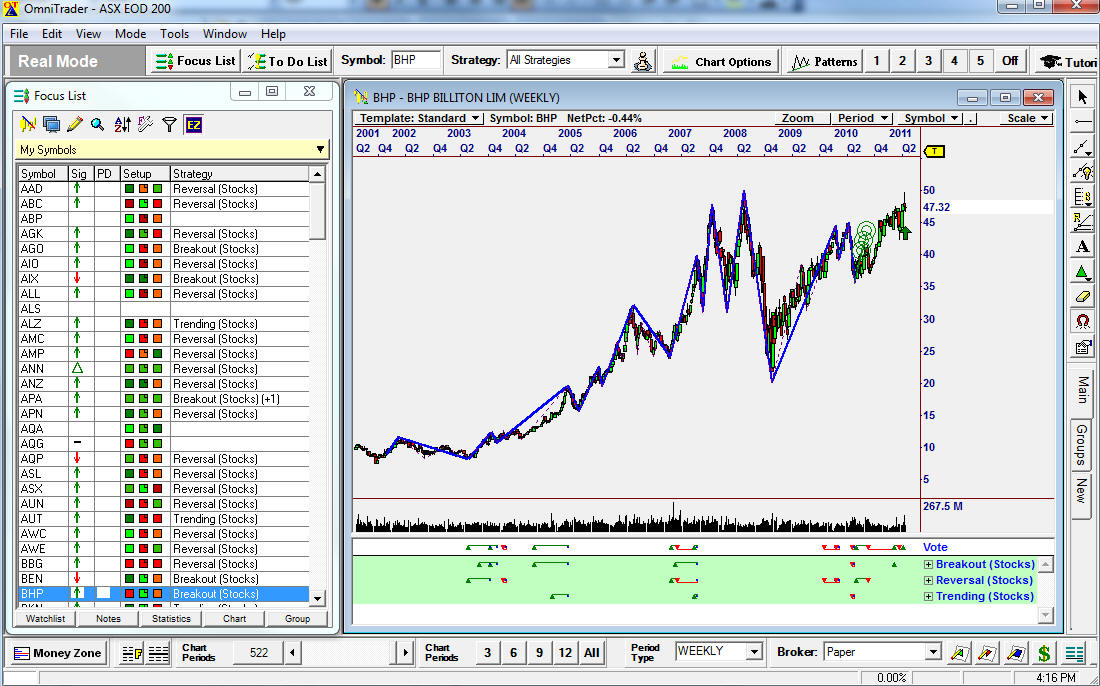Open the Tools menu
Image resolution: width=1100 pixels, height=686 pixels.
pyautogui.click(x=174, y=34)
